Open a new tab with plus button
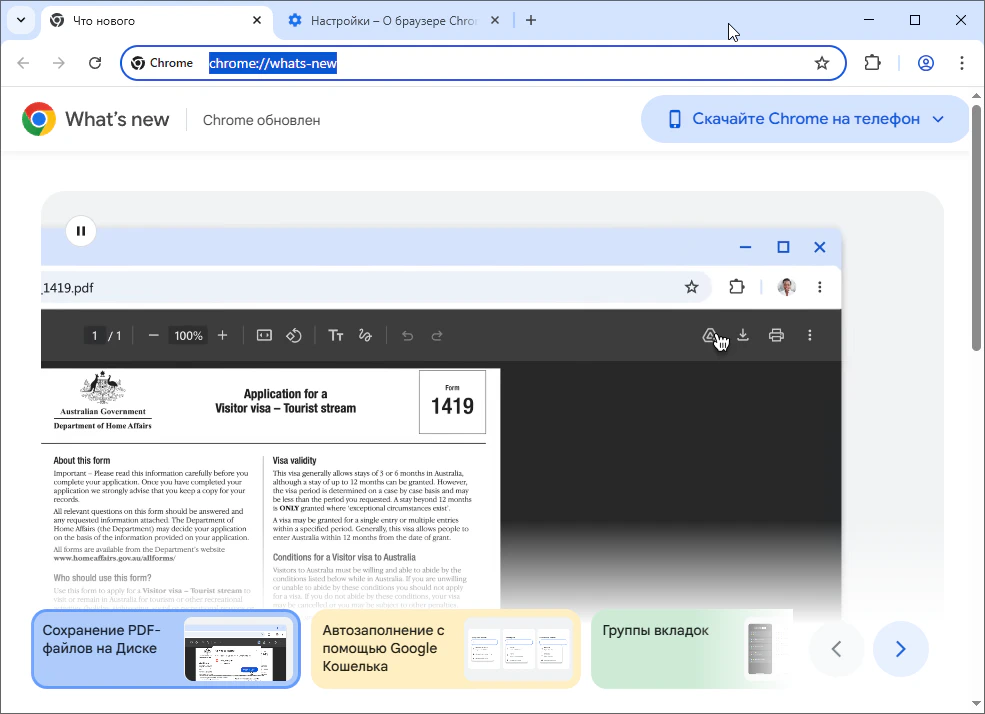985x714 pixels. 531,20
